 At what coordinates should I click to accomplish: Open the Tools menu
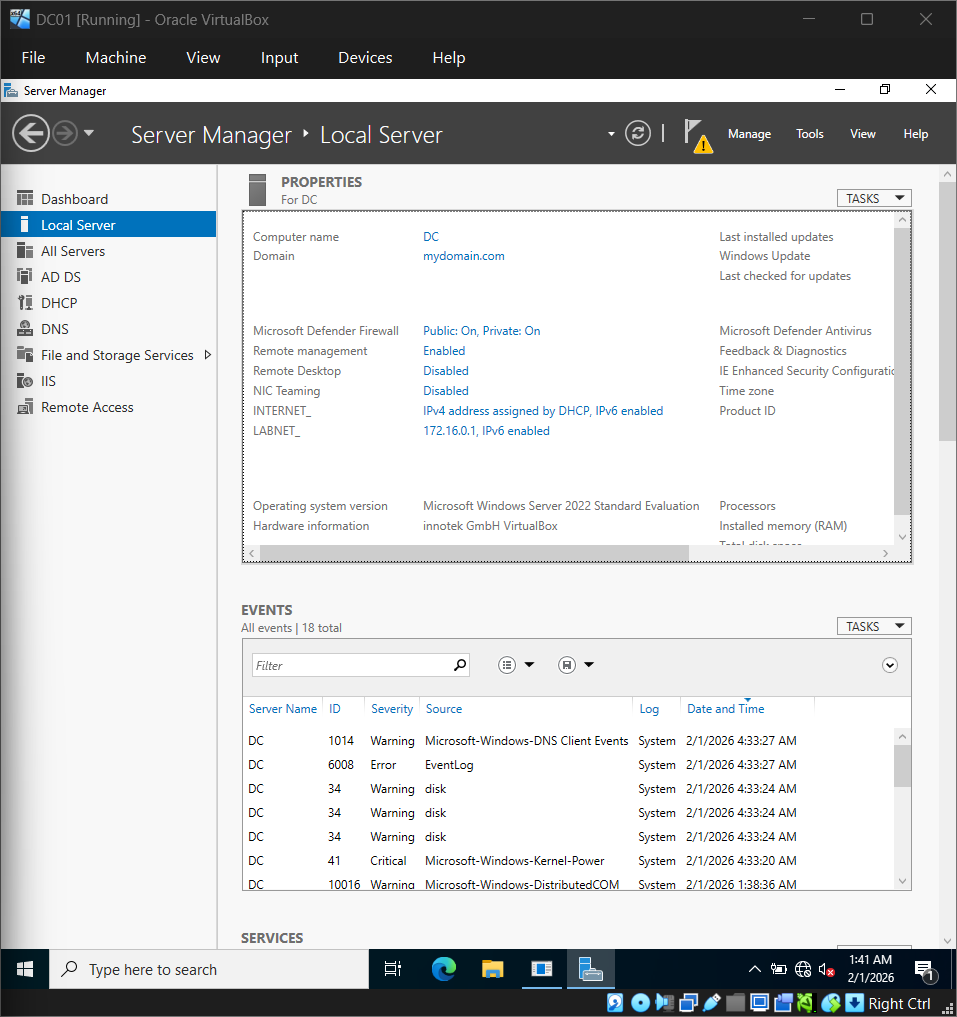(x=810, y=134)
